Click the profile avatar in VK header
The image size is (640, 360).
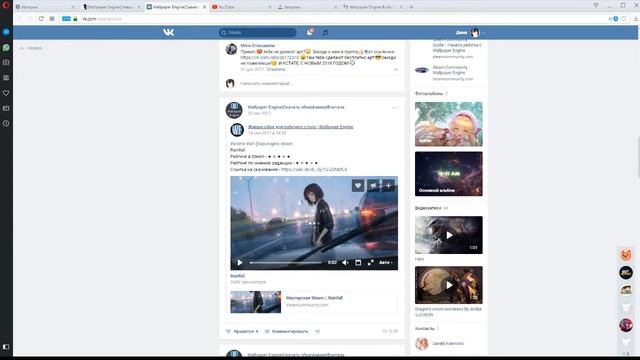(475, 32)
